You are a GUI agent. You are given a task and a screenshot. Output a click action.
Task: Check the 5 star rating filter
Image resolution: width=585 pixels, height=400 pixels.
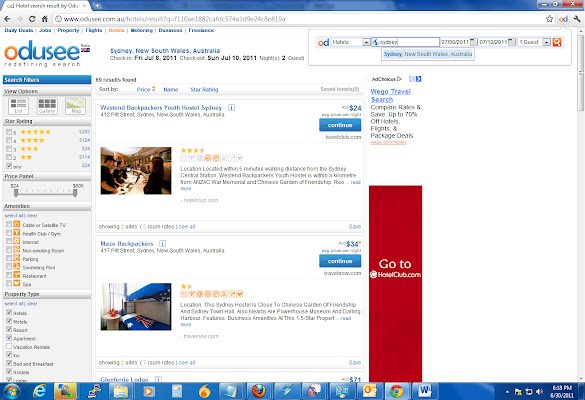click(x=9, y=132)
